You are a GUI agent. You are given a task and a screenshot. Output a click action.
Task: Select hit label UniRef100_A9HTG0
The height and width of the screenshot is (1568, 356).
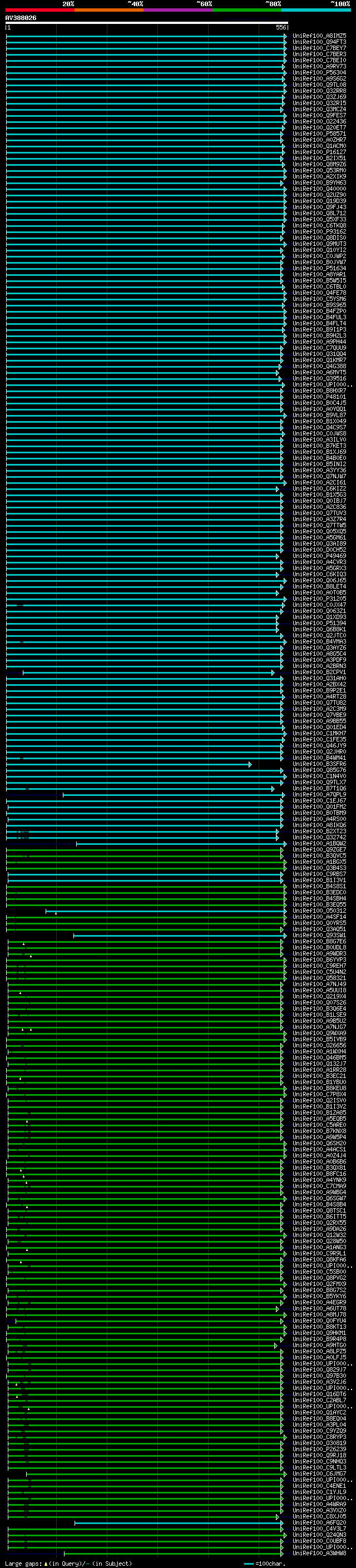click(319, 1345)
